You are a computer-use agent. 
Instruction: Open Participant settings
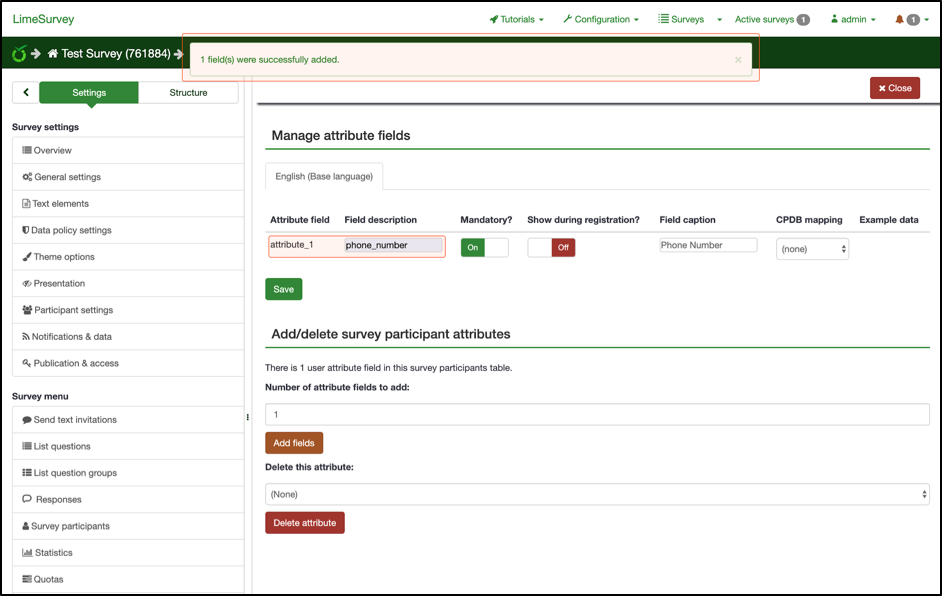[128, 310]
